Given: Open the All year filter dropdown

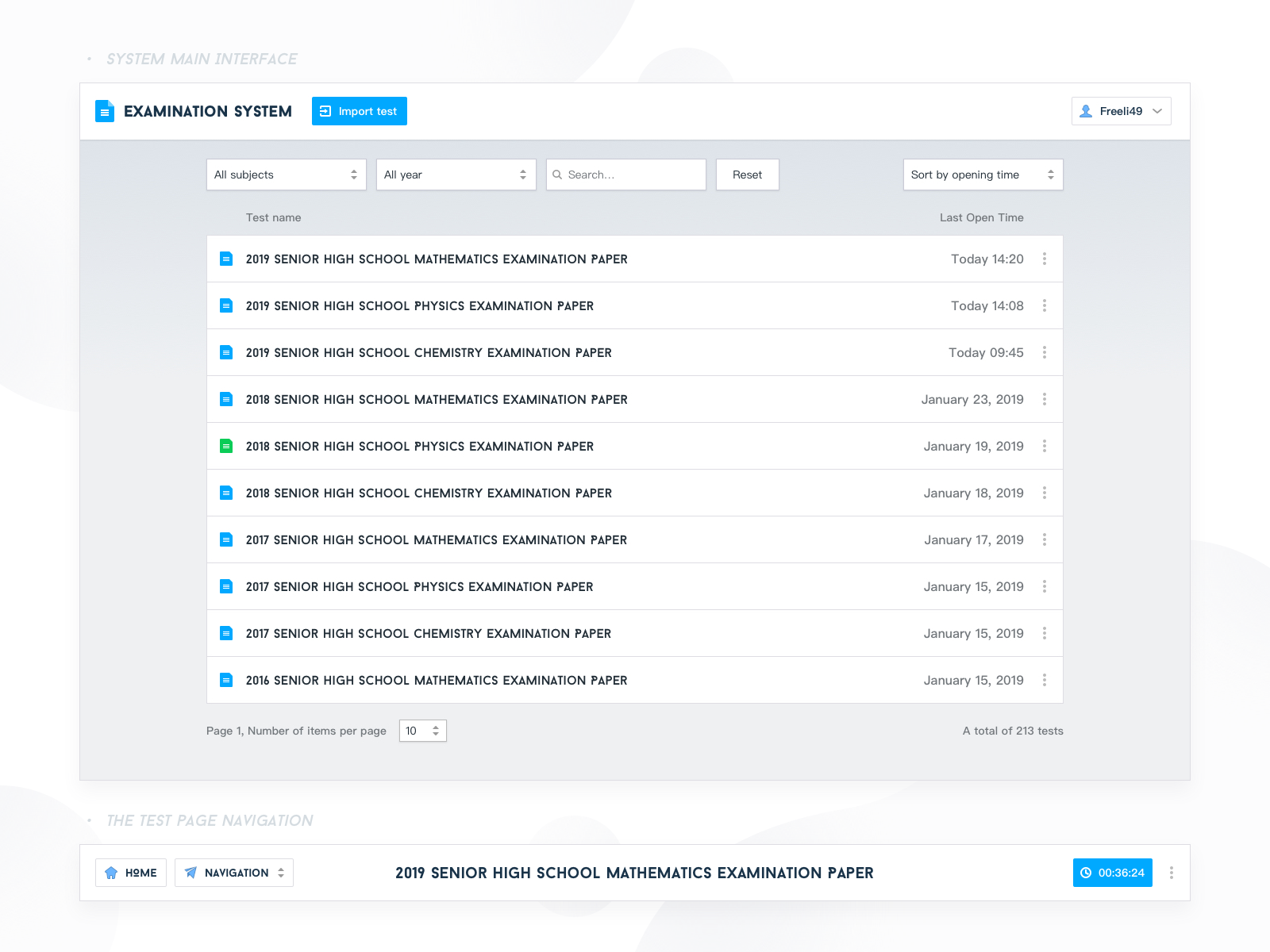Looking at the screenshot, I should (x=456, y=175).
